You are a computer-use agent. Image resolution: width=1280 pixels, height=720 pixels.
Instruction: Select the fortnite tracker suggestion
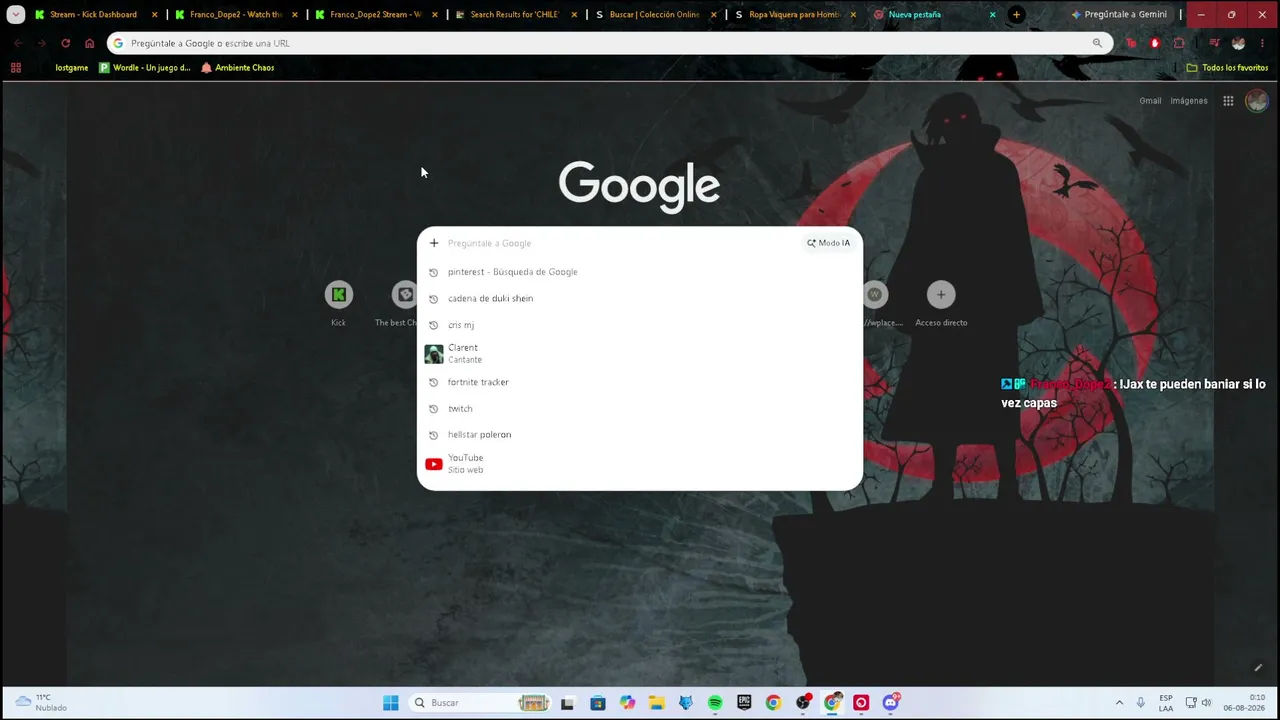(640, 382)
